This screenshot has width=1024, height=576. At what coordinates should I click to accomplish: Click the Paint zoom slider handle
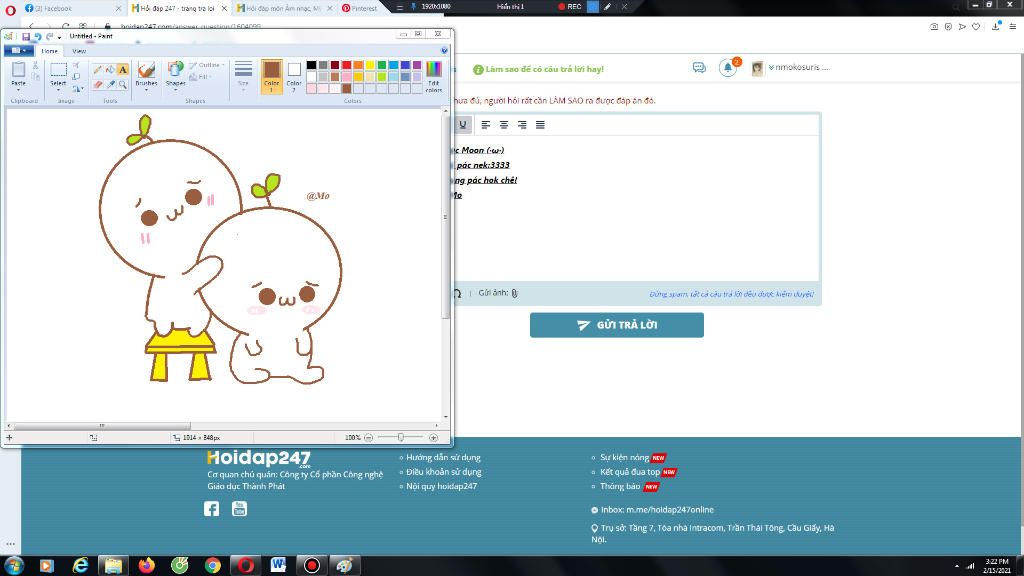400,438
